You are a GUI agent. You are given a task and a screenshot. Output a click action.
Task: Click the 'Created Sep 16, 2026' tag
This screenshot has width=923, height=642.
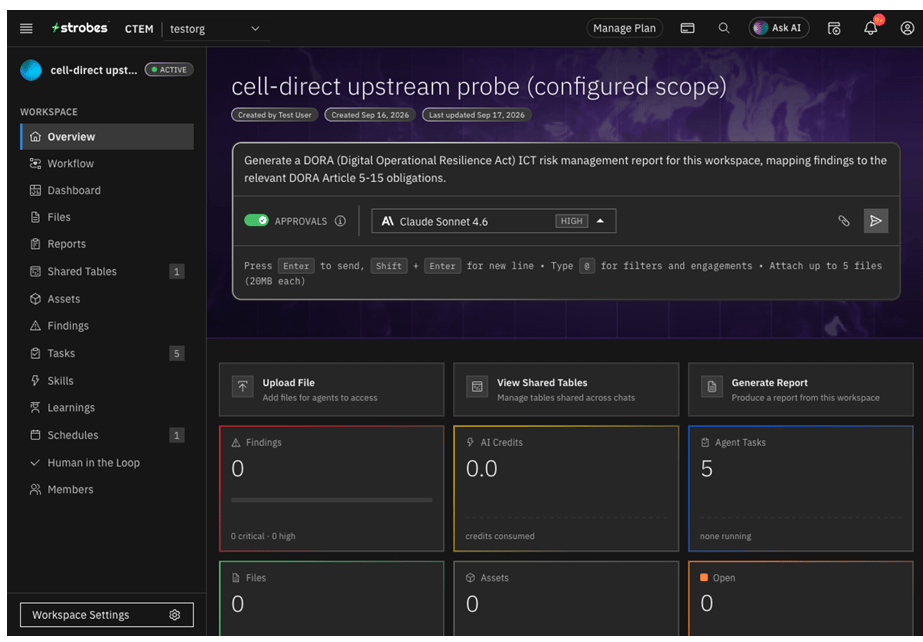pyautogui.click(x=370, y=115)
